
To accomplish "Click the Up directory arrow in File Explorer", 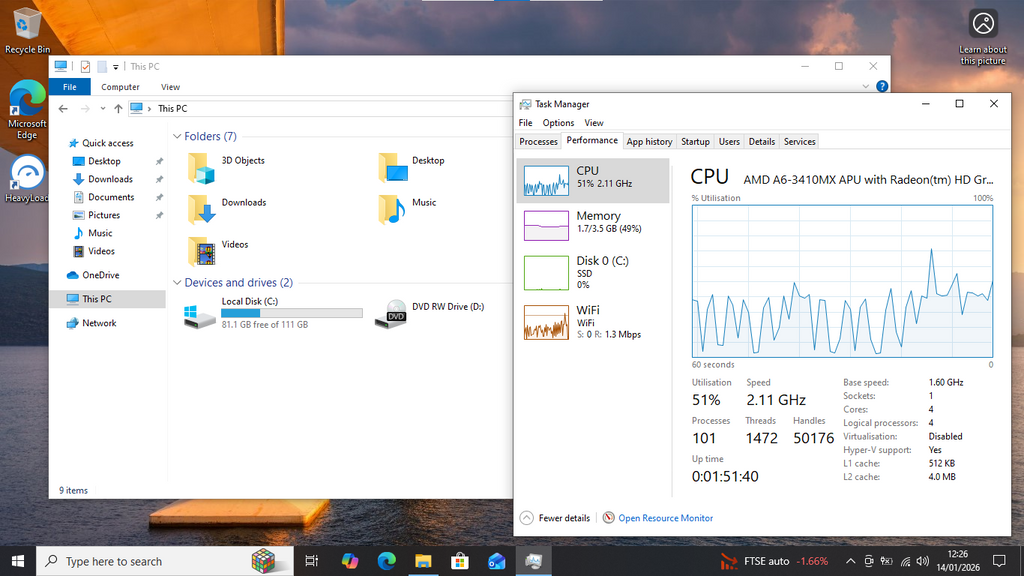I will [x=118, y=108].
